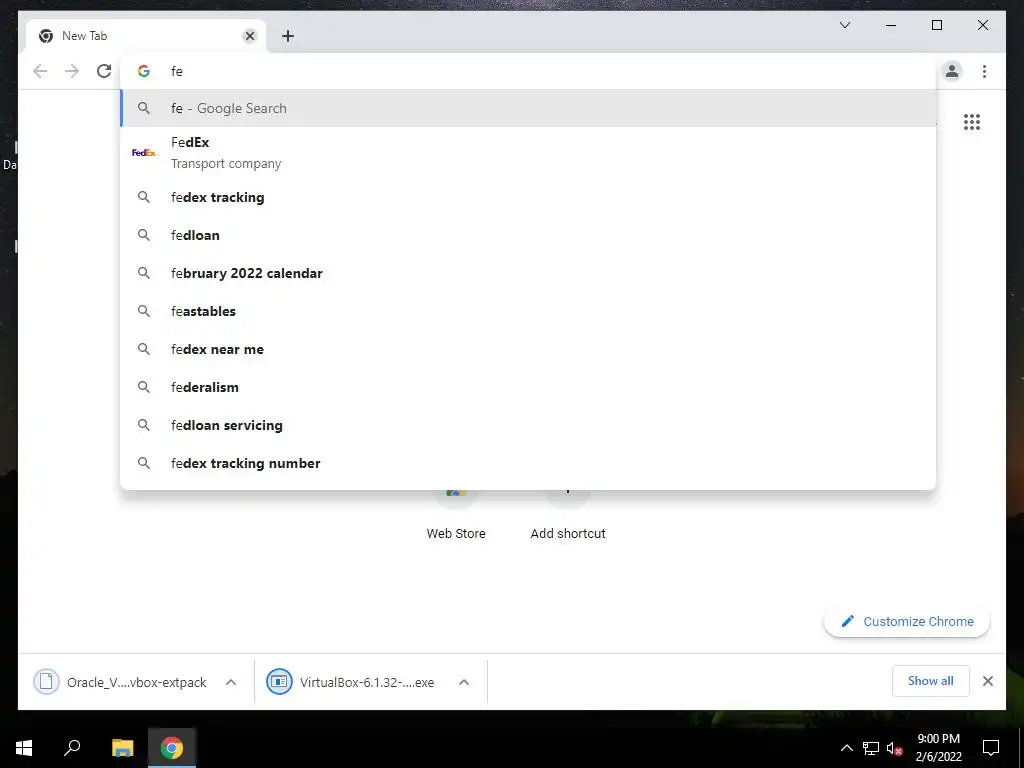Click search icon beside 'feastables'
1024x768 pixels.
pos(144,311)
